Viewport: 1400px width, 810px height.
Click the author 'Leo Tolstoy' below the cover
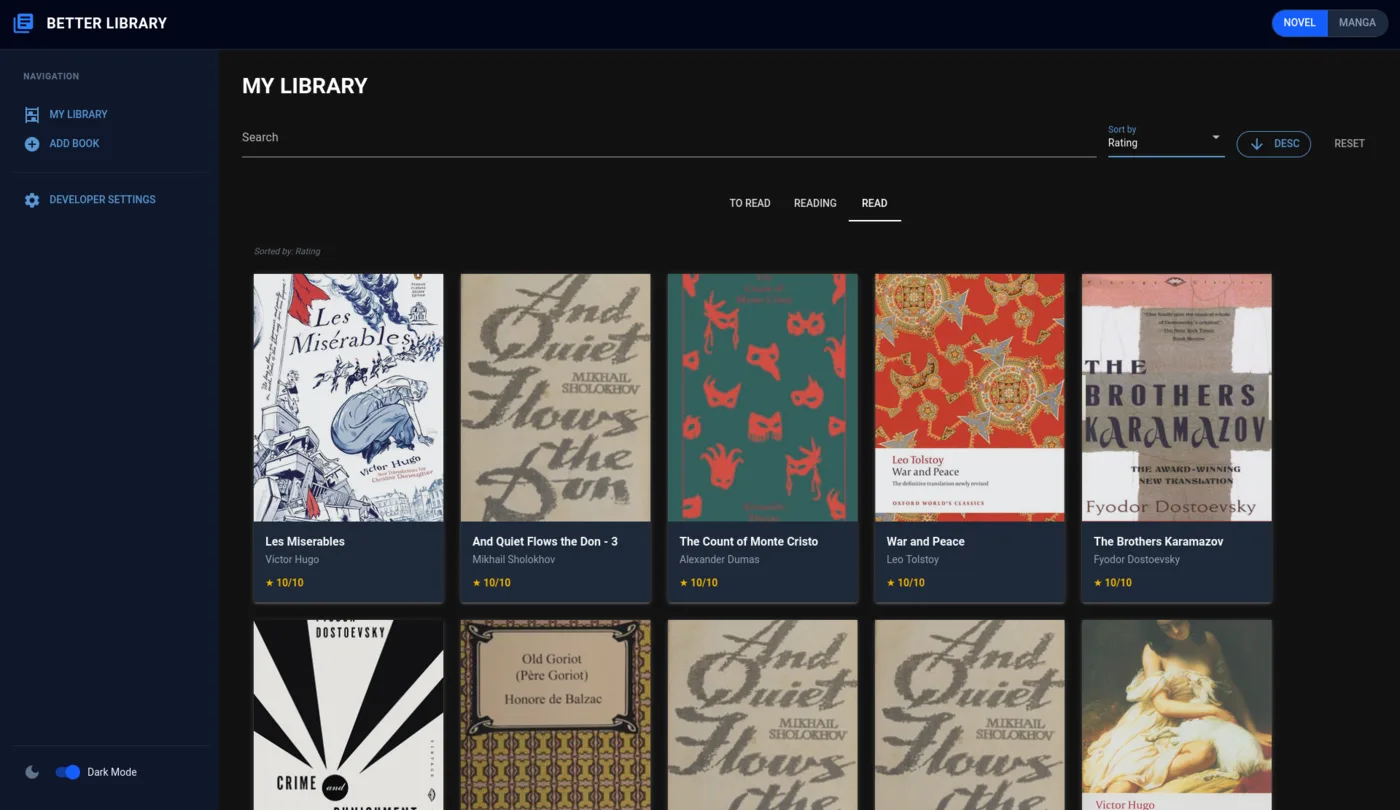coord(912,560)
